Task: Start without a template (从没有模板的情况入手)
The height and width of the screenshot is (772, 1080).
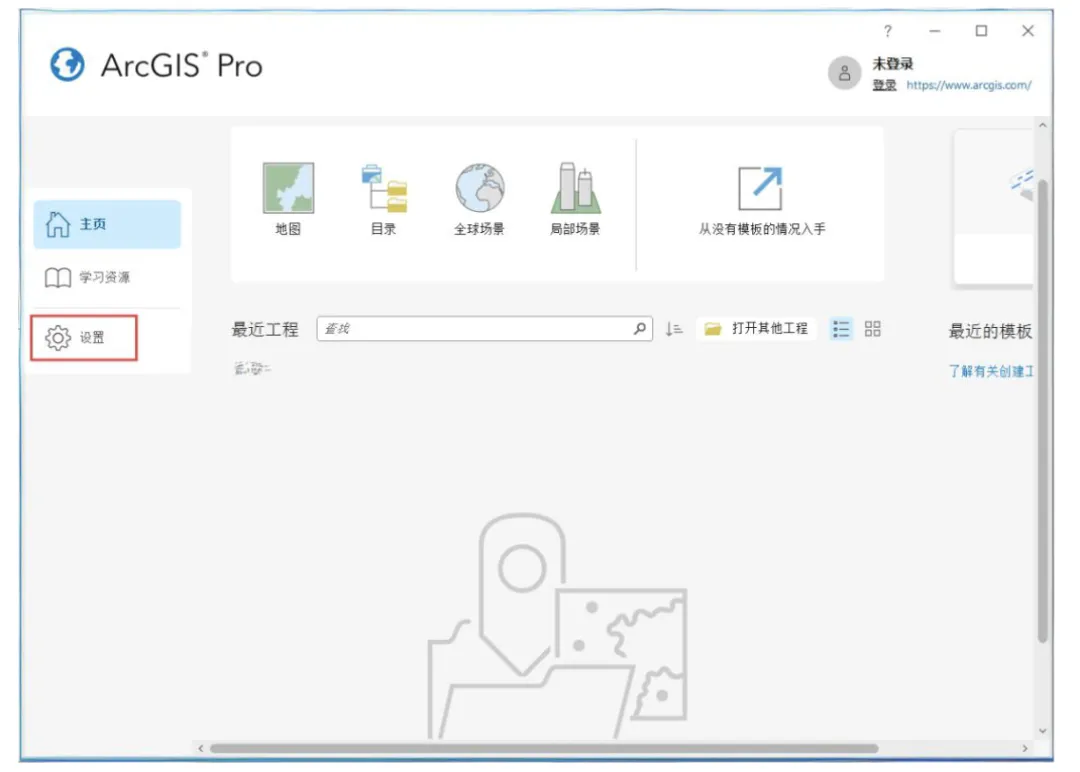Action: tap(761, 200)
